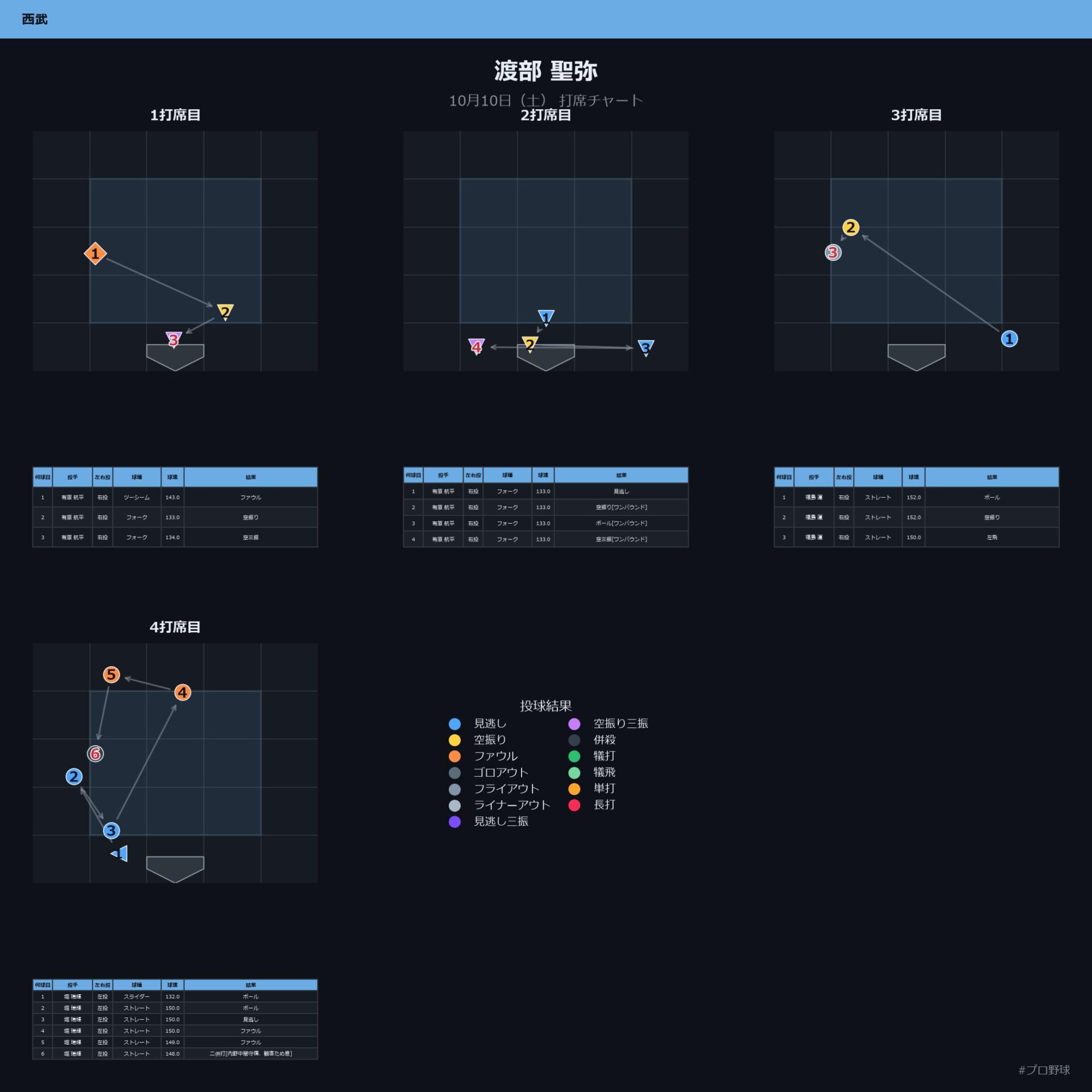
Task: Click the ファウル orange legend swatch
Action: 454,756
